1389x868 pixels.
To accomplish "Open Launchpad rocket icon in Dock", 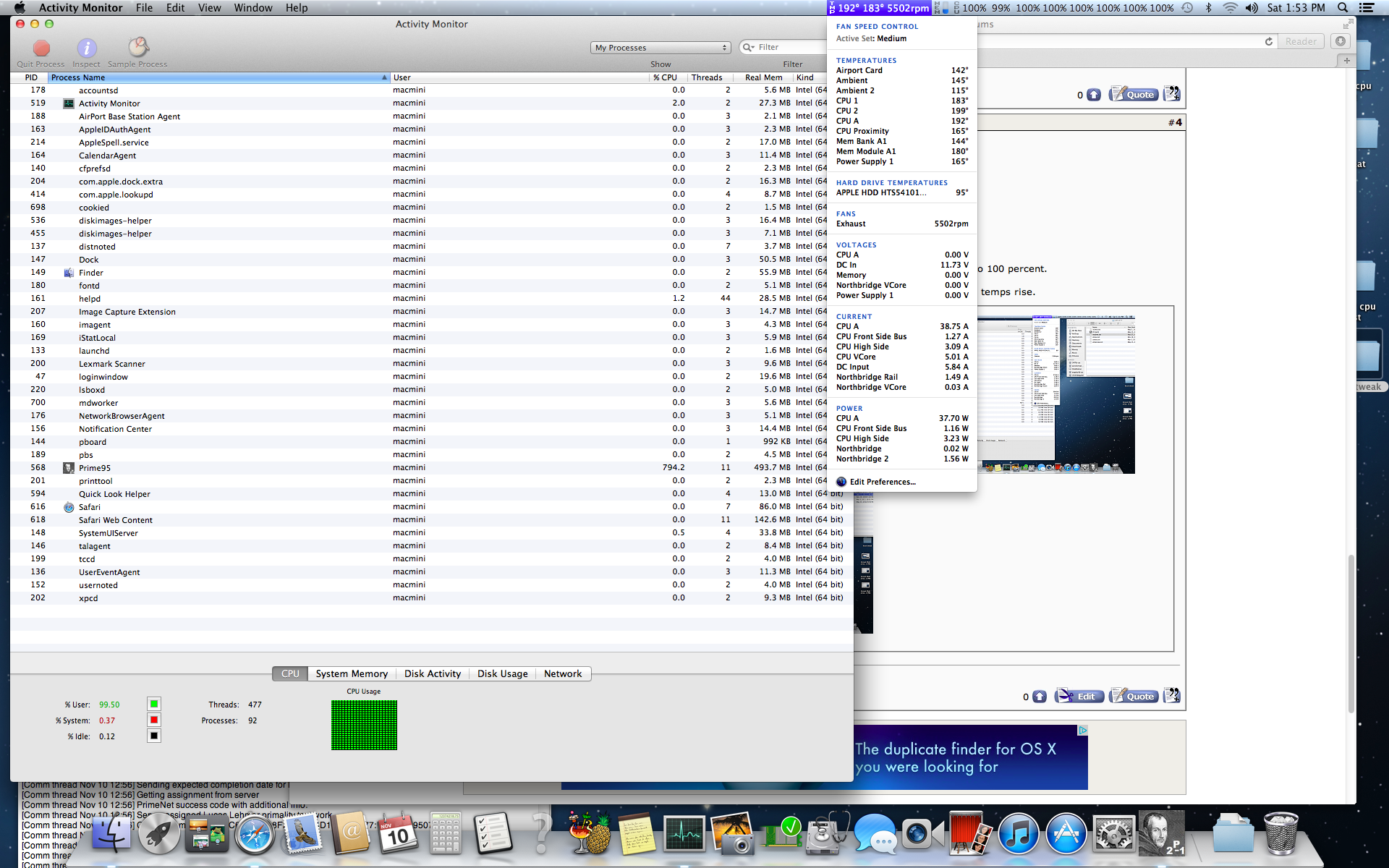I will (158, 835).
